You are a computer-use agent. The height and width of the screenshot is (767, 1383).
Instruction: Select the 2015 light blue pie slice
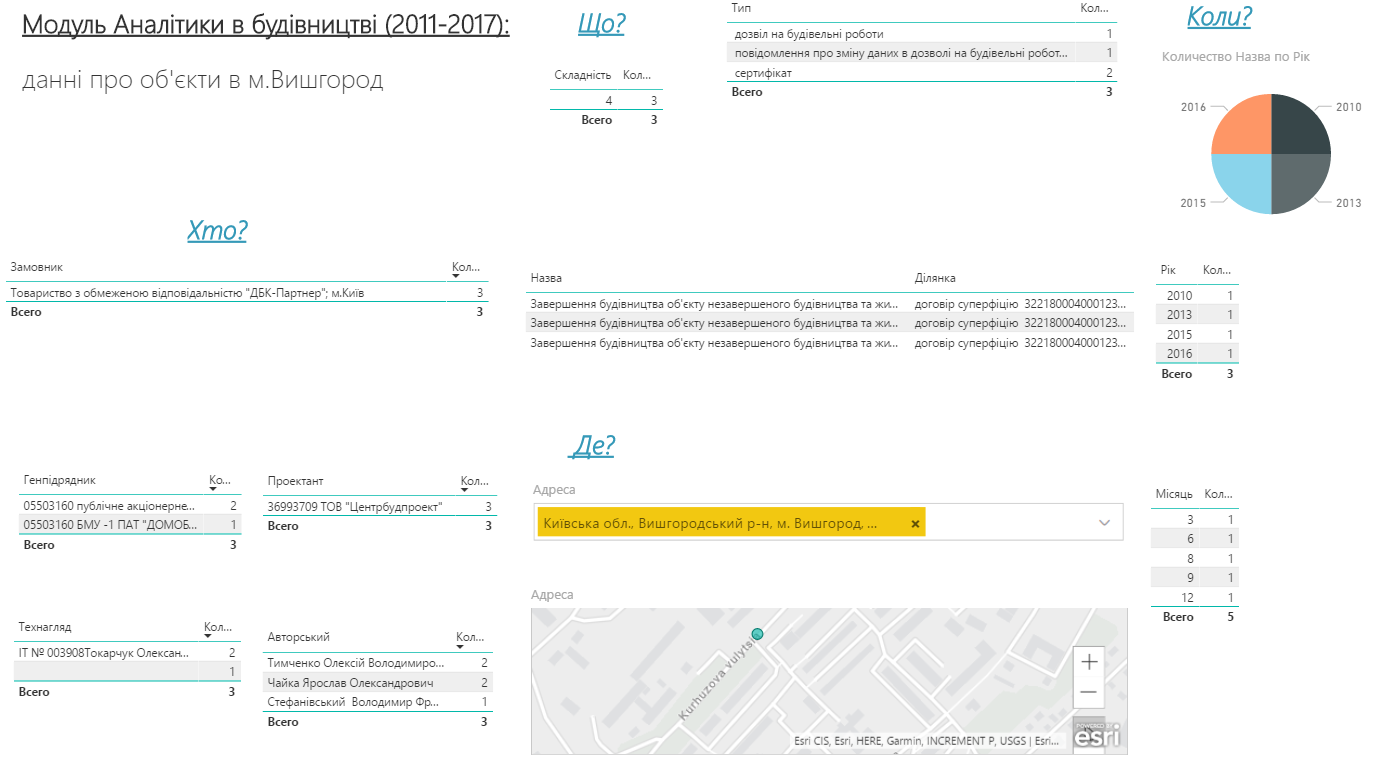[x=1242, y=183]
